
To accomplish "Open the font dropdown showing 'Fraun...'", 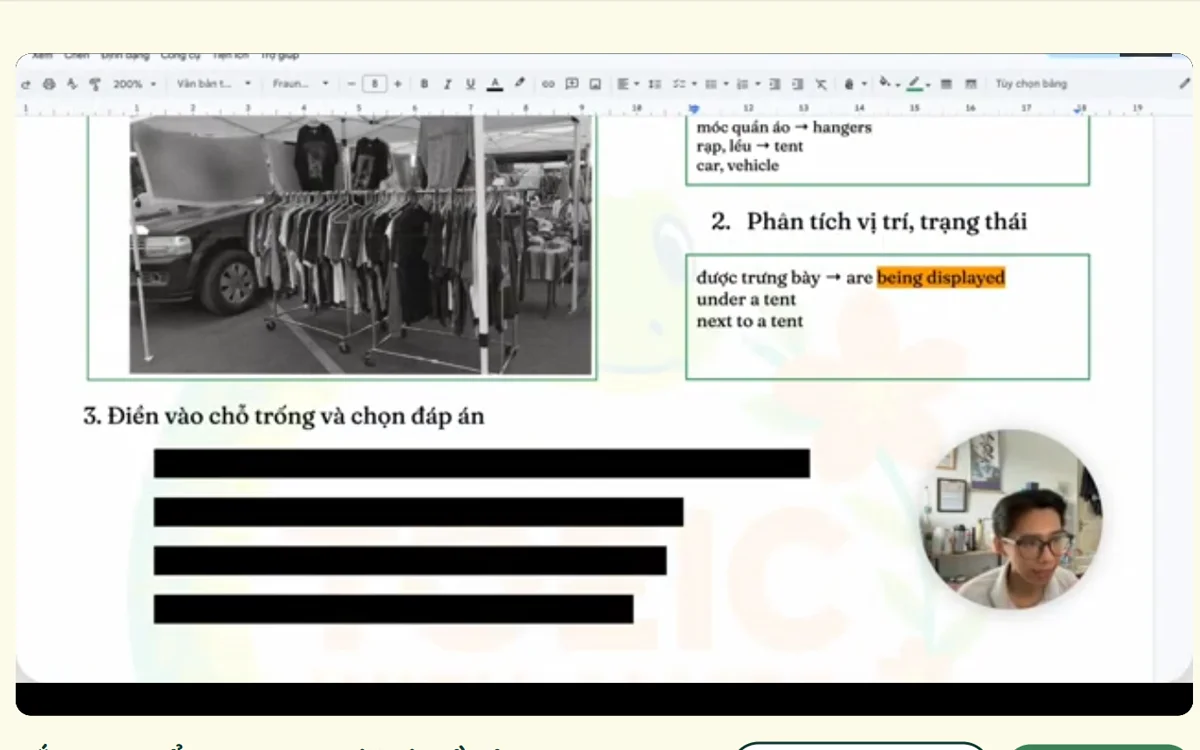I will 300,84.
